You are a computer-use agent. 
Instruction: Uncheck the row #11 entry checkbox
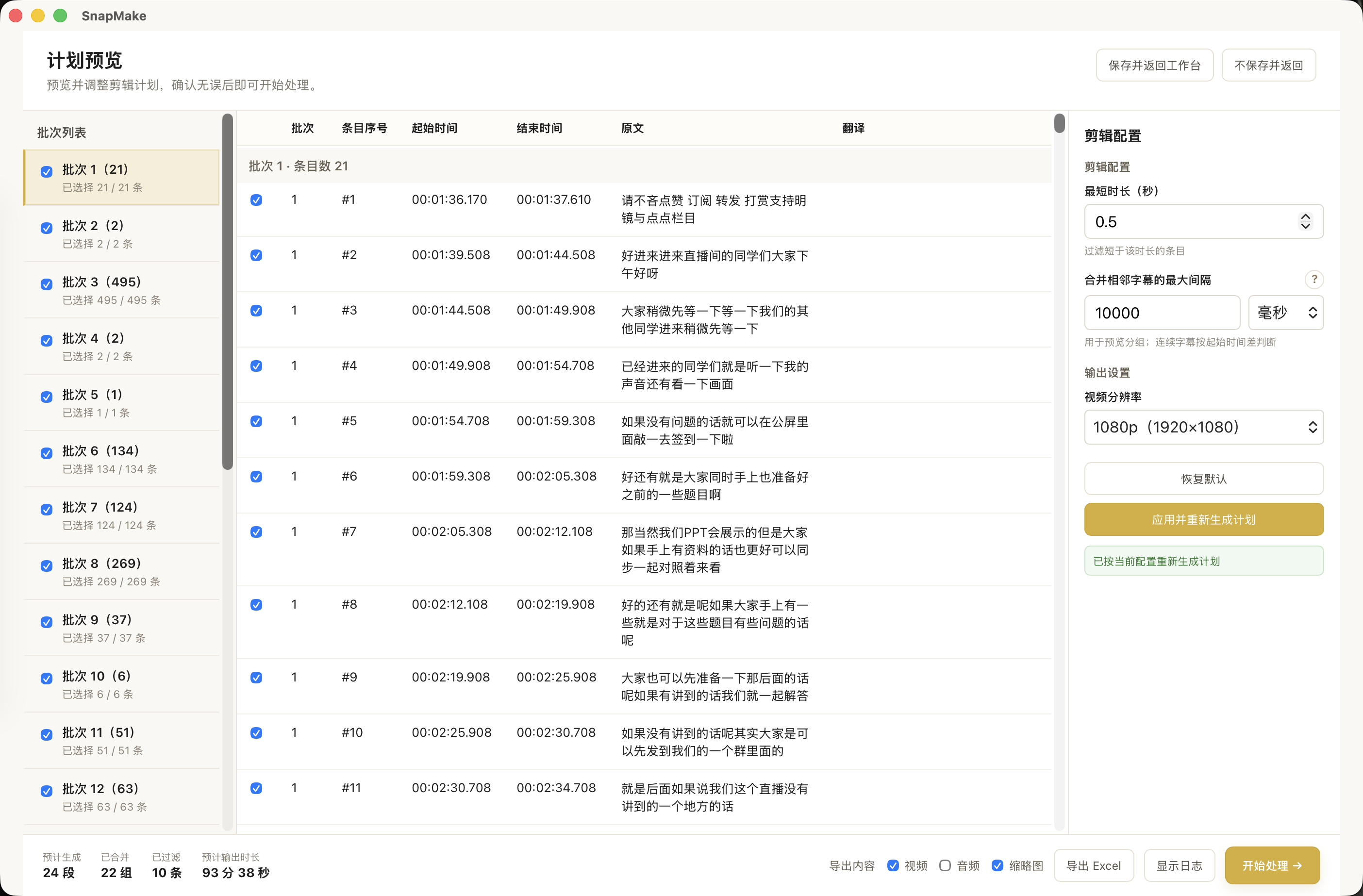[257, 788]
